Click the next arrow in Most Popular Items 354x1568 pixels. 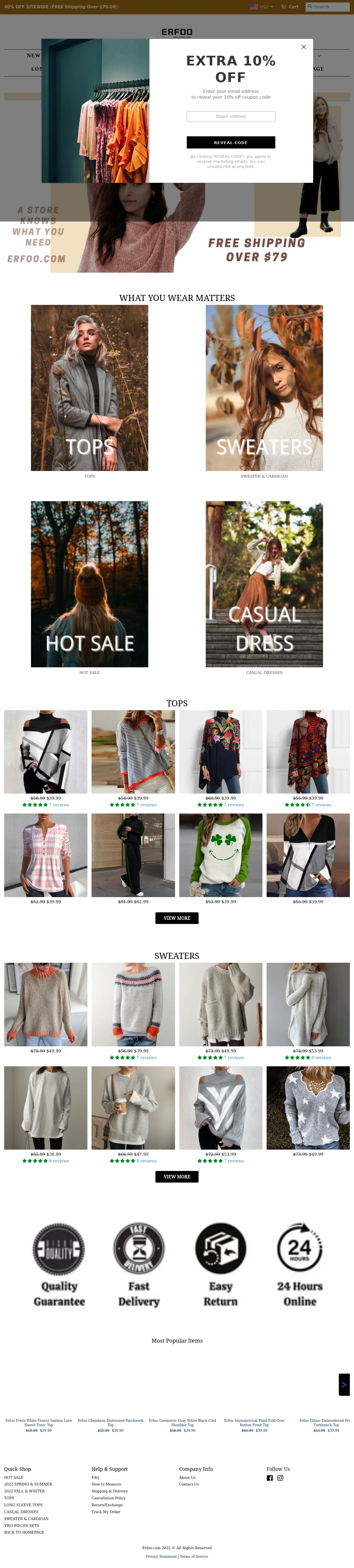tap(344, 1385)
